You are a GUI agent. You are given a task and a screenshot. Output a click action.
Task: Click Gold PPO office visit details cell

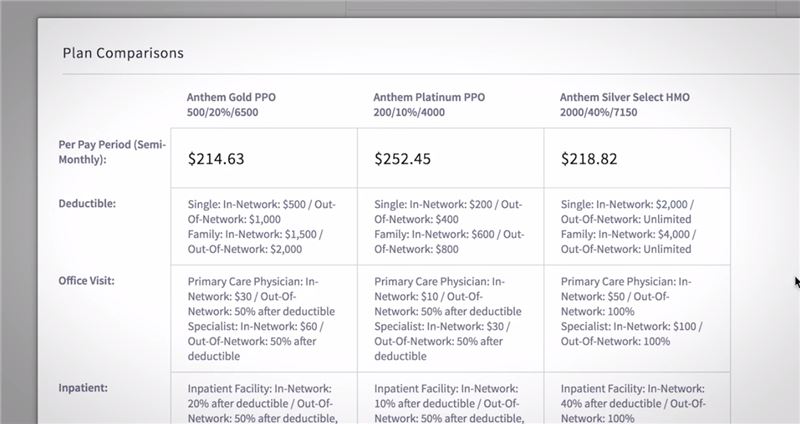pyautogui.click(x=264, y=318)
